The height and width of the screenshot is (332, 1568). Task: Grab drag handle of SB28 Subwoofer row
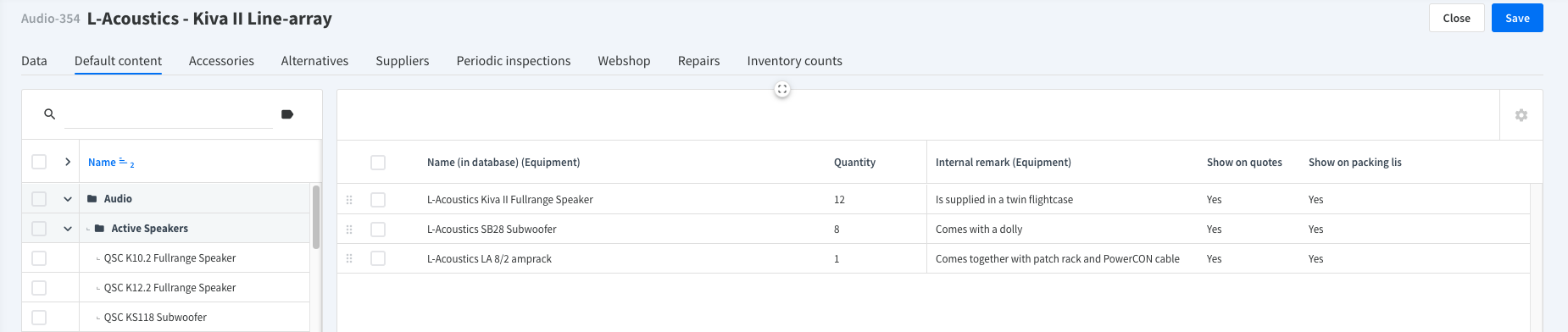click(349, 230)
